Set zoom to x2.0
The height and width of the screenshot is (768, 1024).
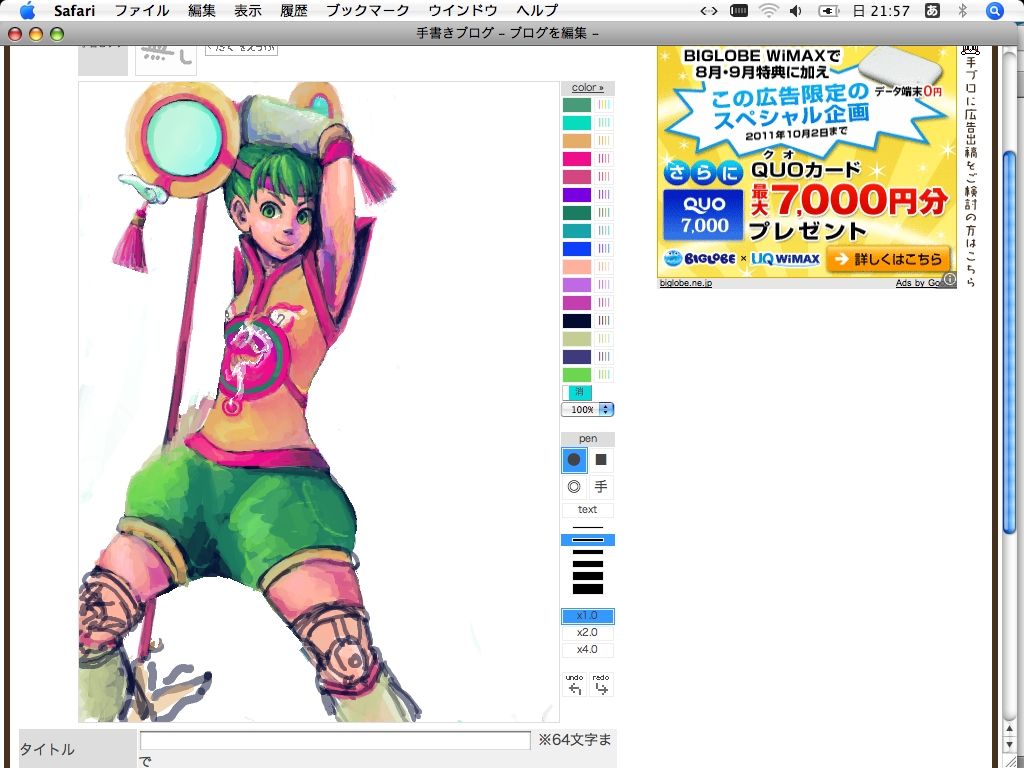[587, 633]
